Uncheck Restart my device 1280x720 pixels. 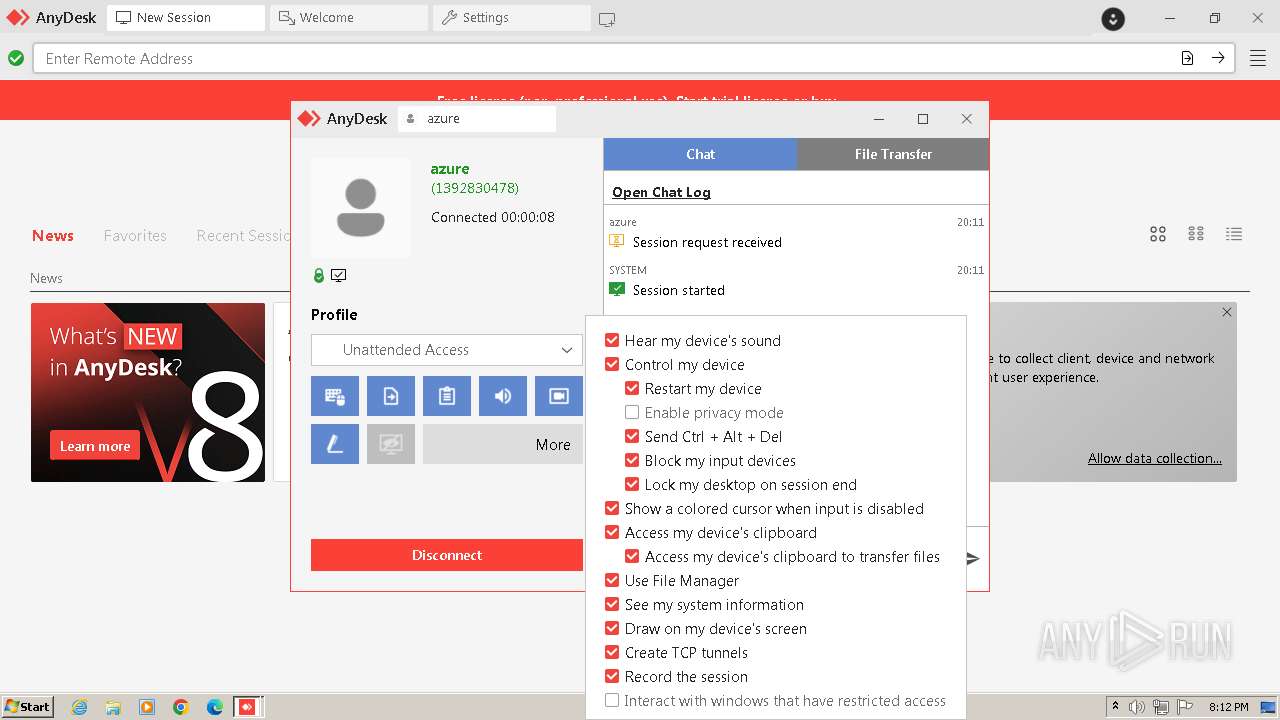[x=632, y=388]
